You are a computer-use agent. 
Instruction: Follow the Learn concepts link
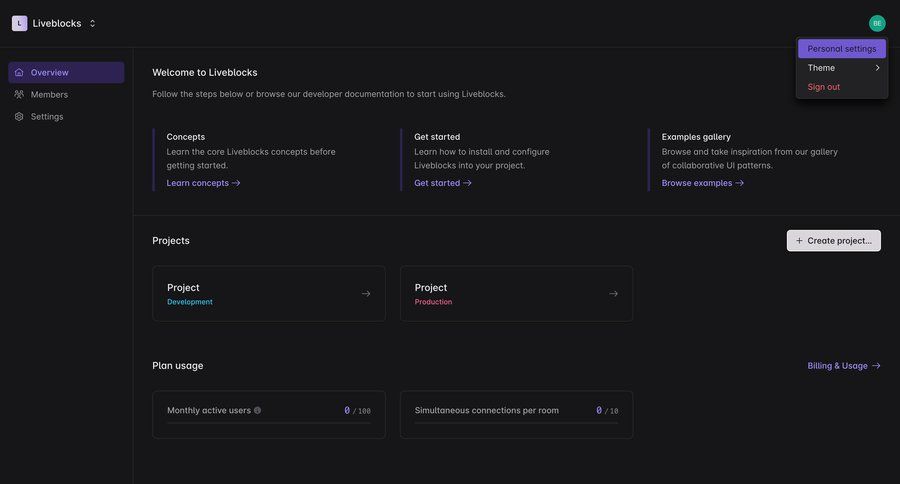(x=203, y=183)
